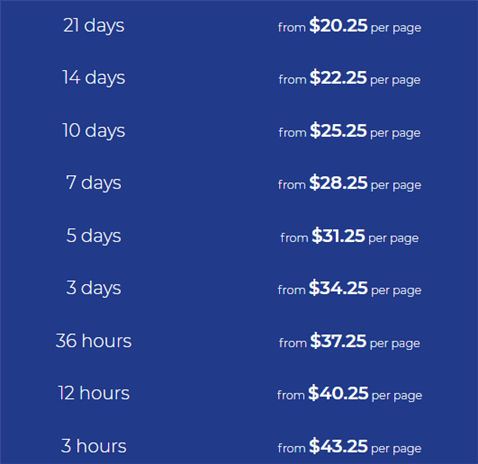
Task: Click the $40.25 per page price
Action: tap(350, 393)
